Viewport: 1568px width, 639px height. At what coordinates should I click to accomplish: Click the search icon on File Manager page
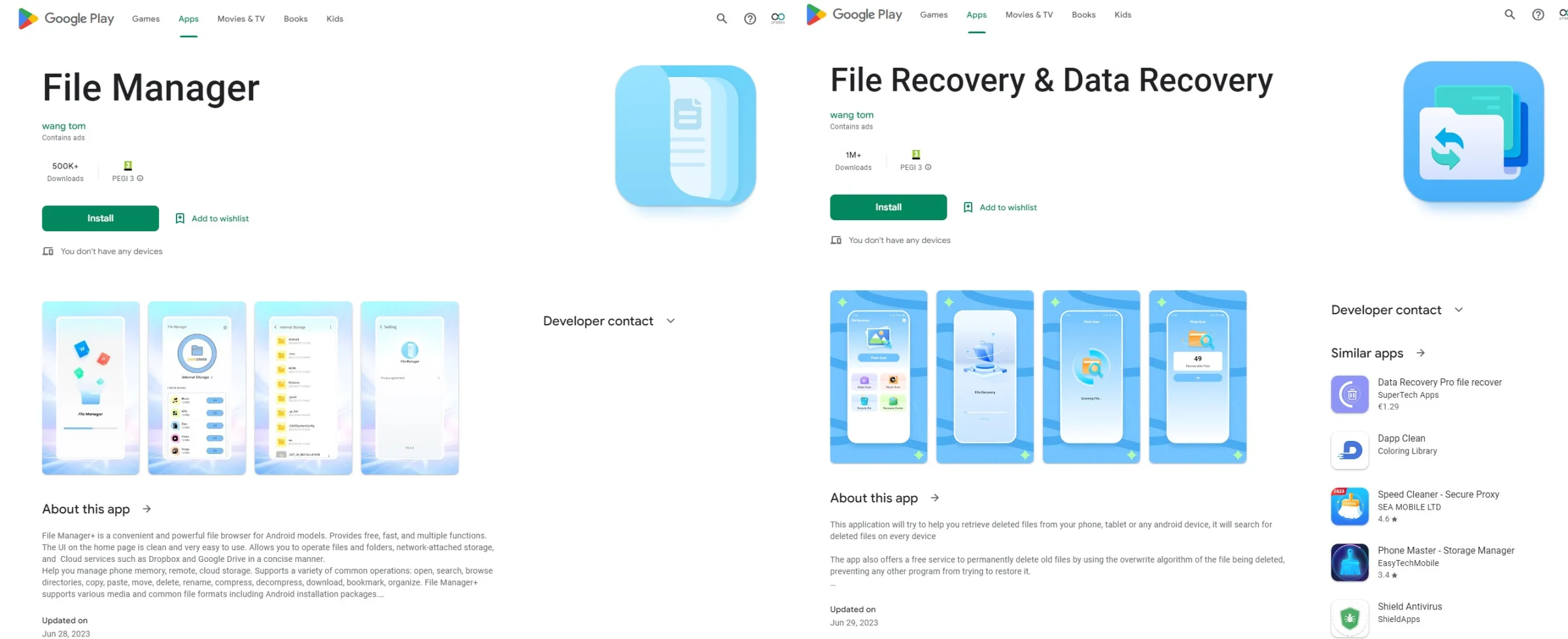[721, 19]
